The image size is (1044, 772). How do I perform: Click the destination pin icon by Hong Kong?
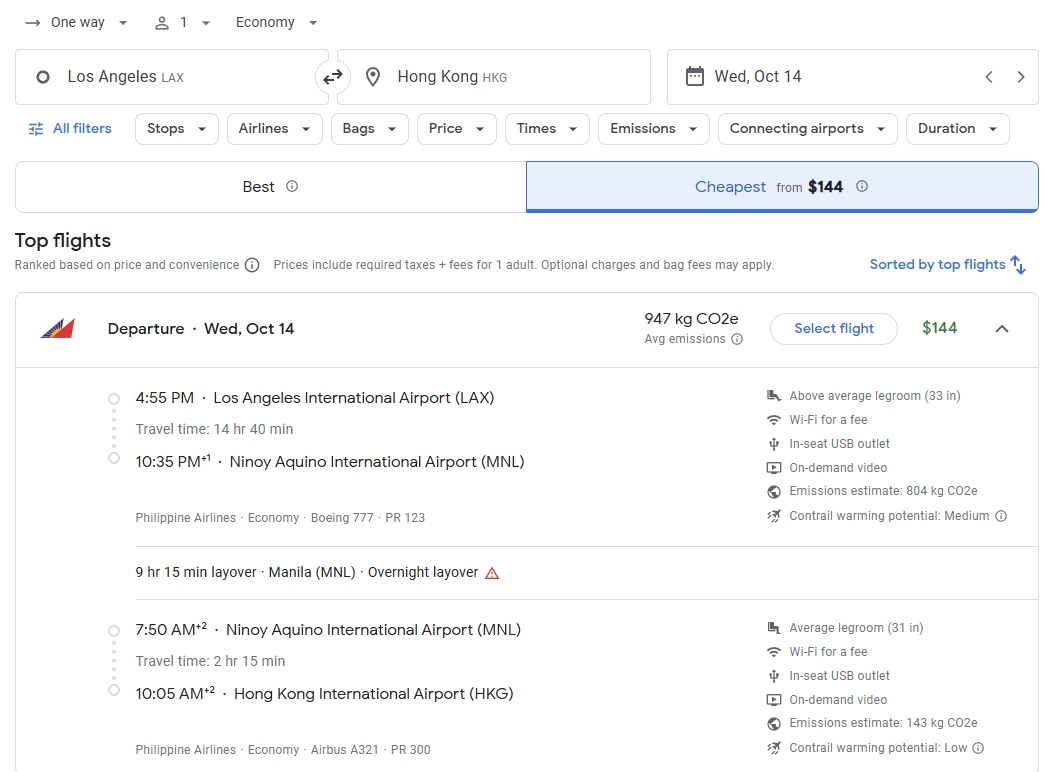[x=373, y=77]
